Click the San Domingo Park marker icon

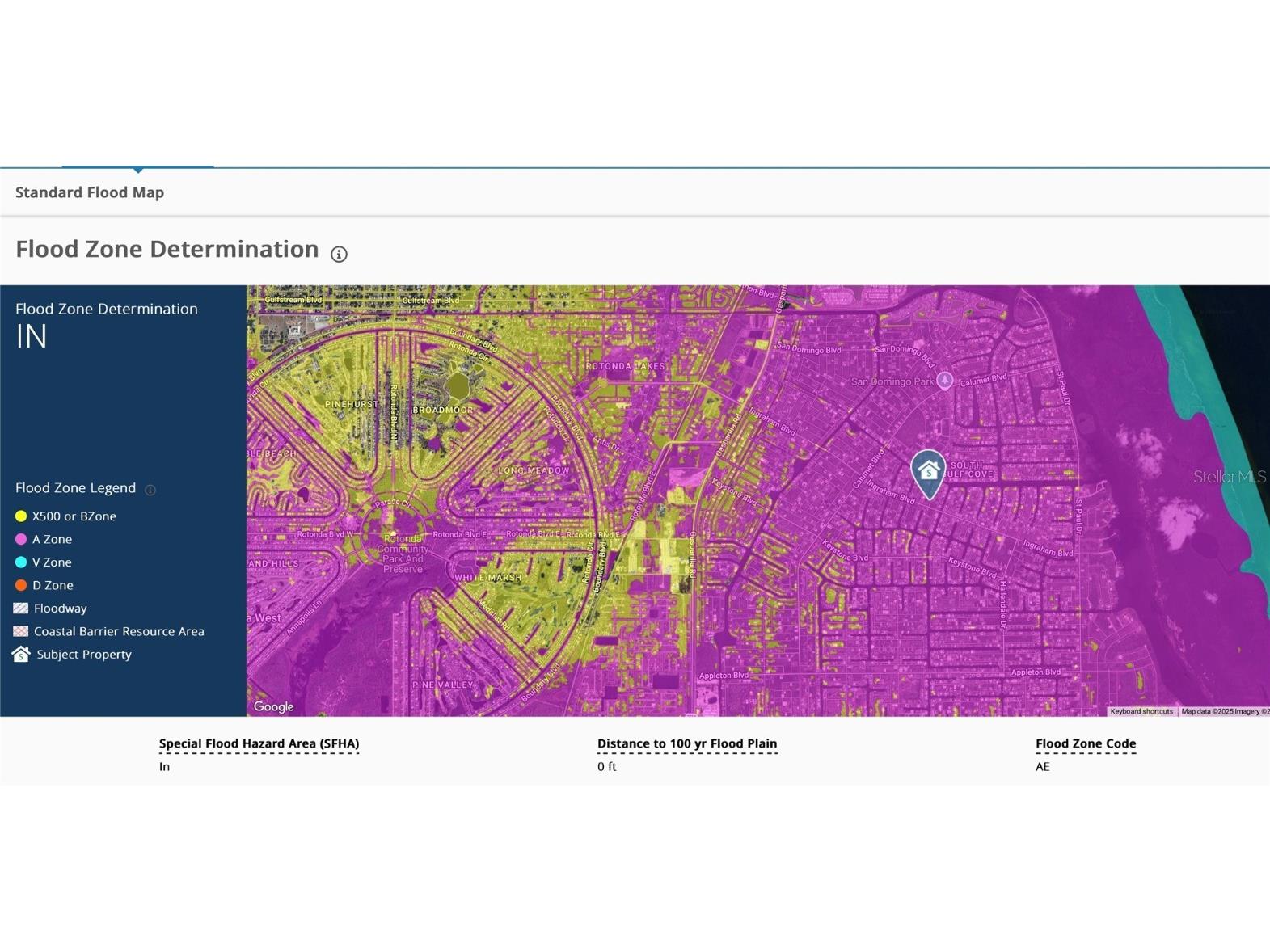(x=944, y=380)
